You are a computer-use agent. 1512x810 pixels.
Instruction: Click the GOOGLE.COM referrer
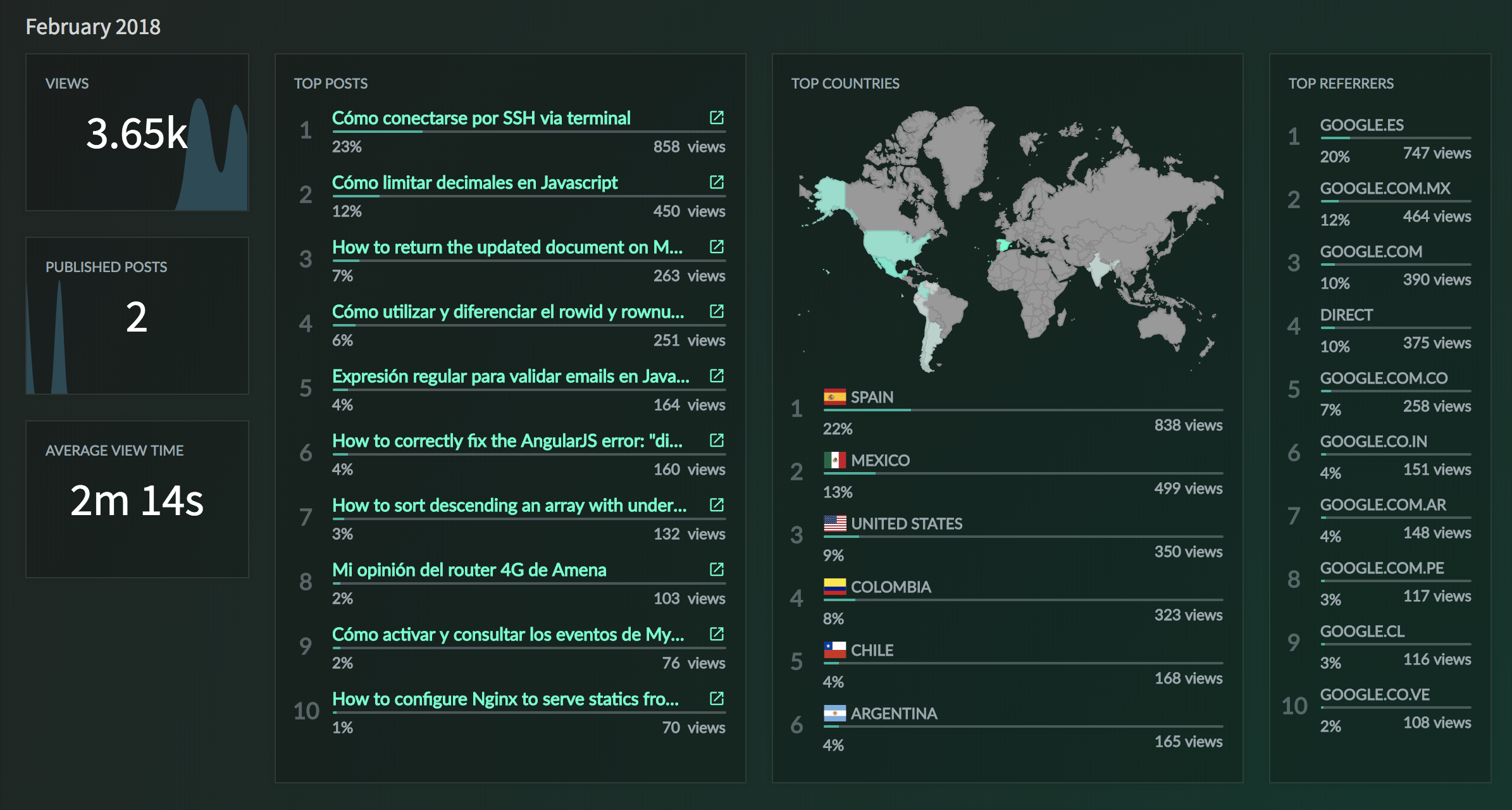[x=1371, y=252]
